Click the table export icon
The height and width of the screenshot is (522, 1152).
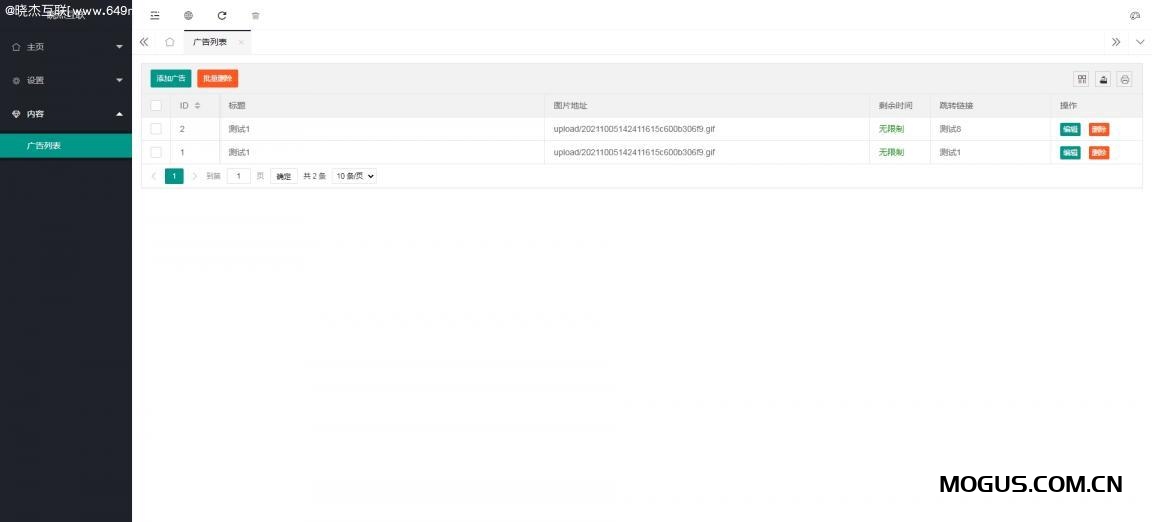(x=1103, y=79)
